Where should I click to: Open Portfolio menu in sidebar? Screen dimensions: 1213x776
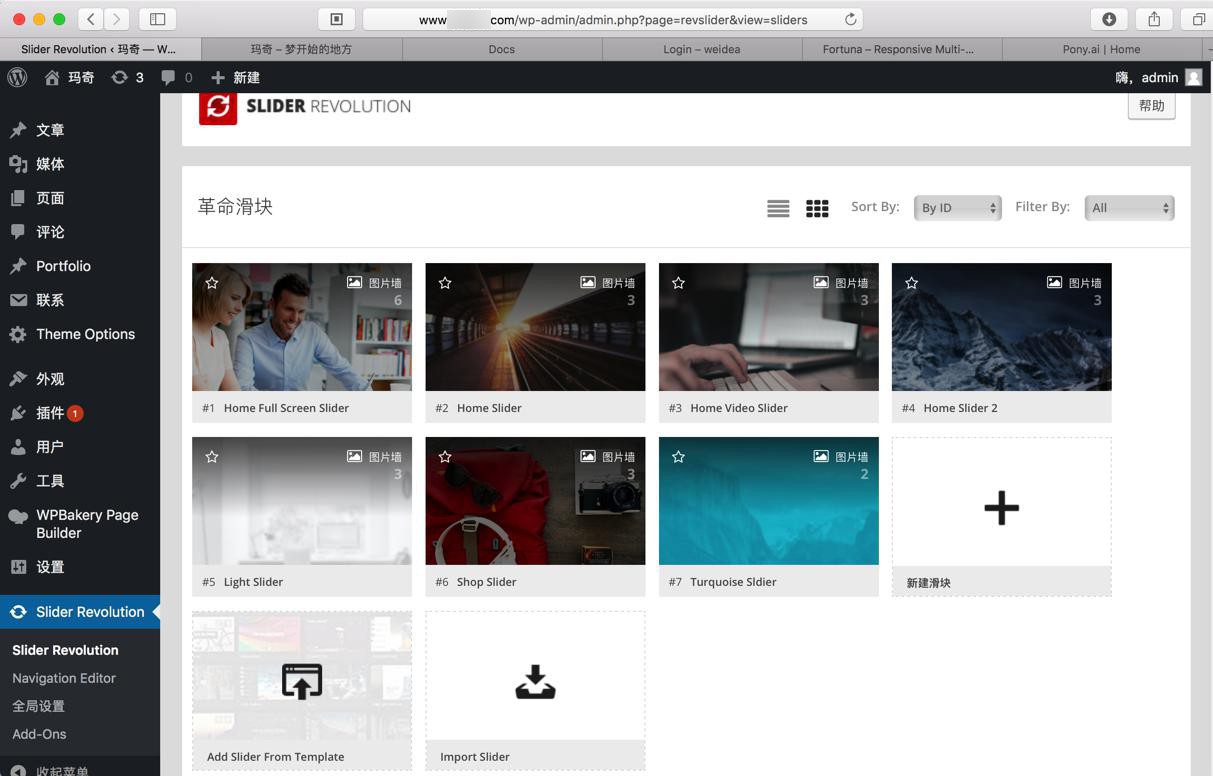(80, 266)
